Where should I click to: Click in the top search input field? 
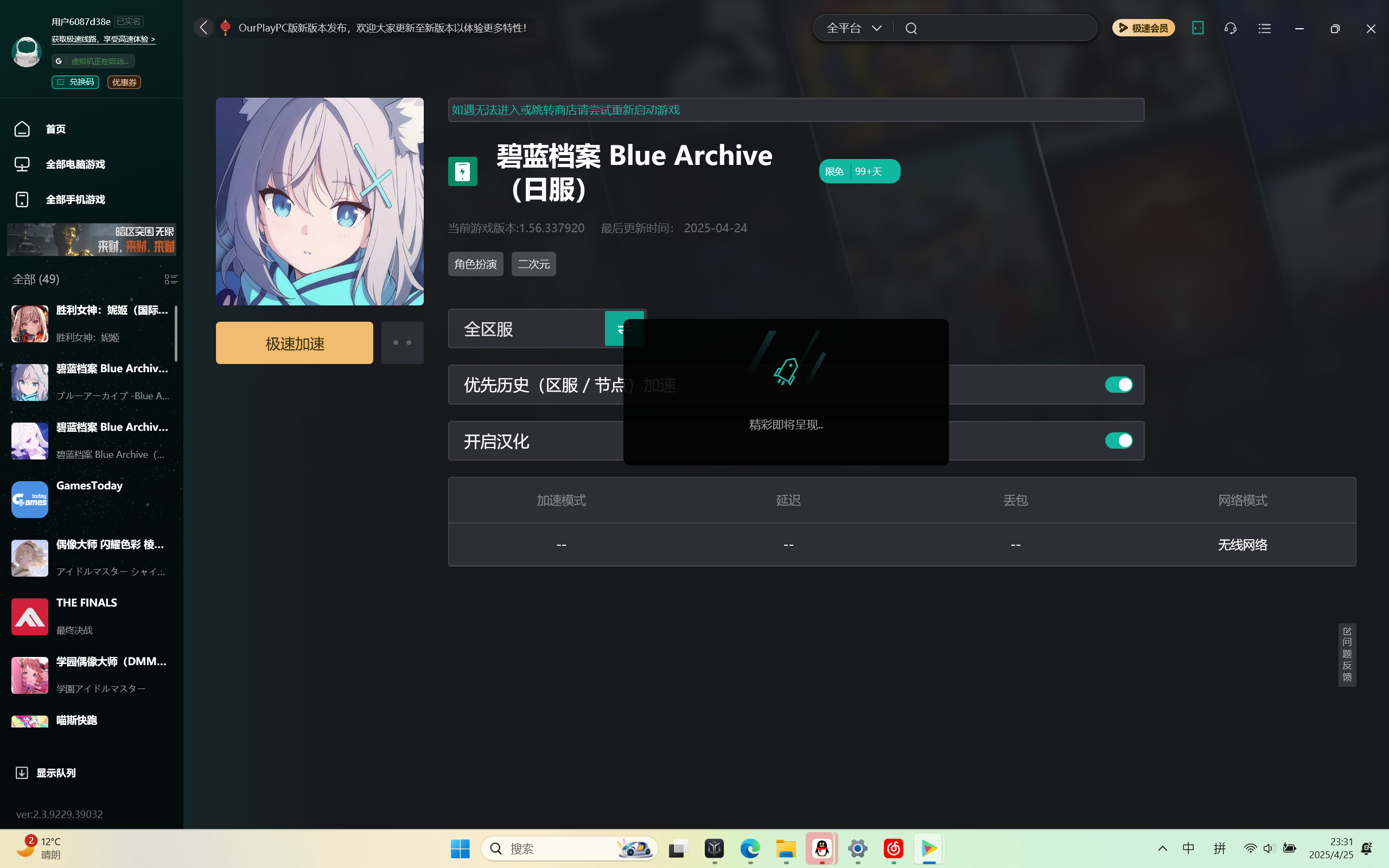coord(1004,28)
